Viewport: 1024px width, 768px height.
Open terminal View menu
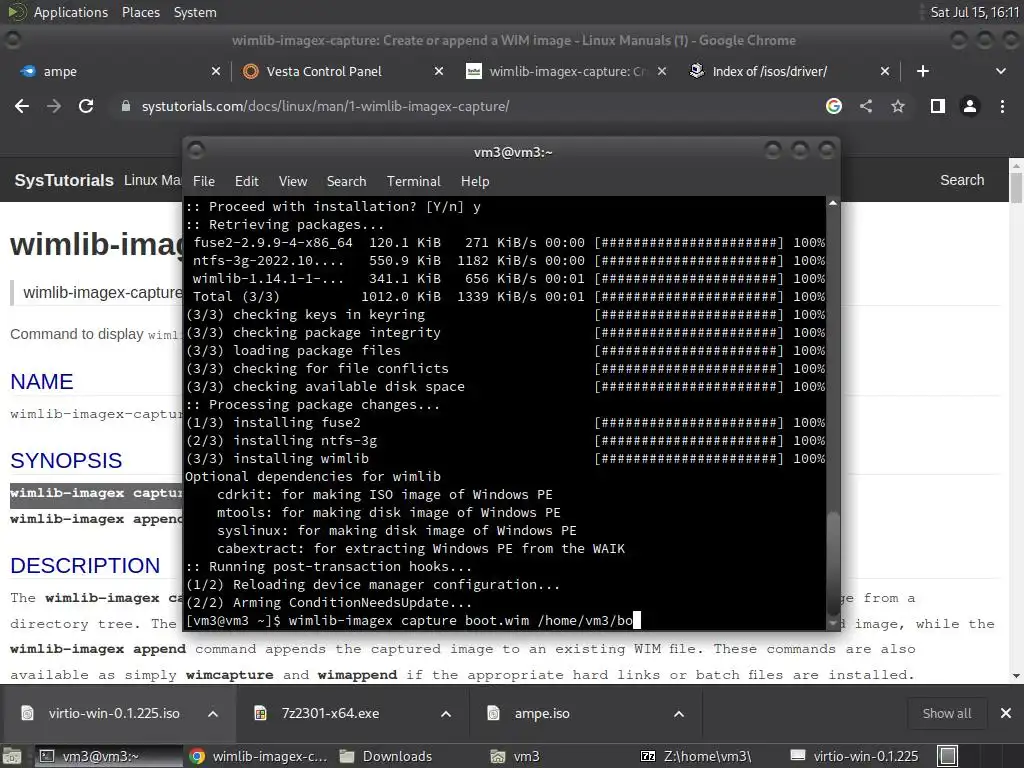point(293,182)
